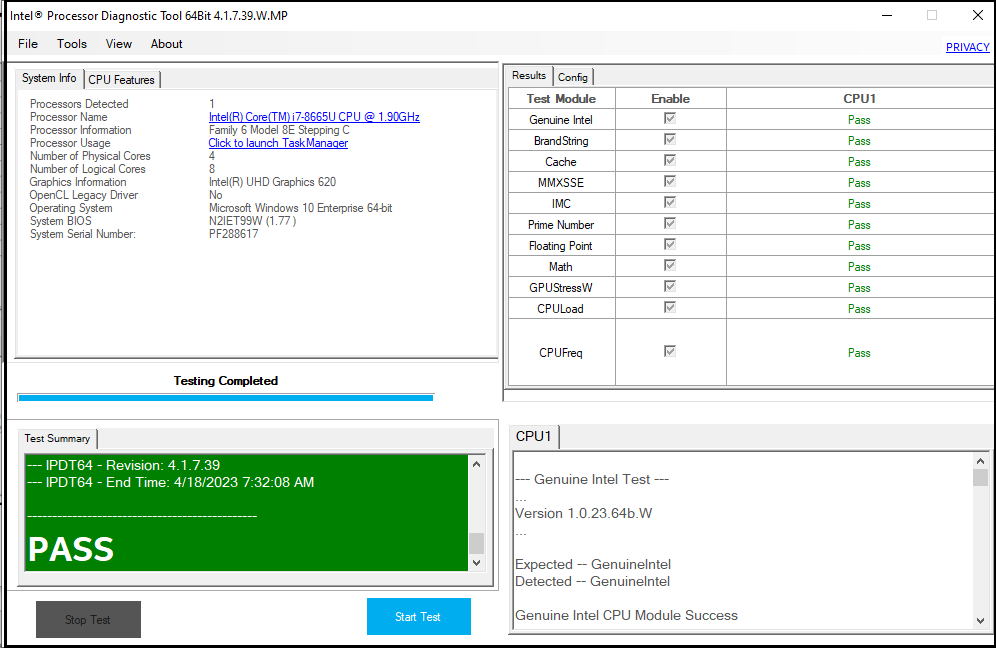This screenshot has height=648, width=996.
Task: Toggle the Genuine Intel test checkbox
Action: (670, 118)
